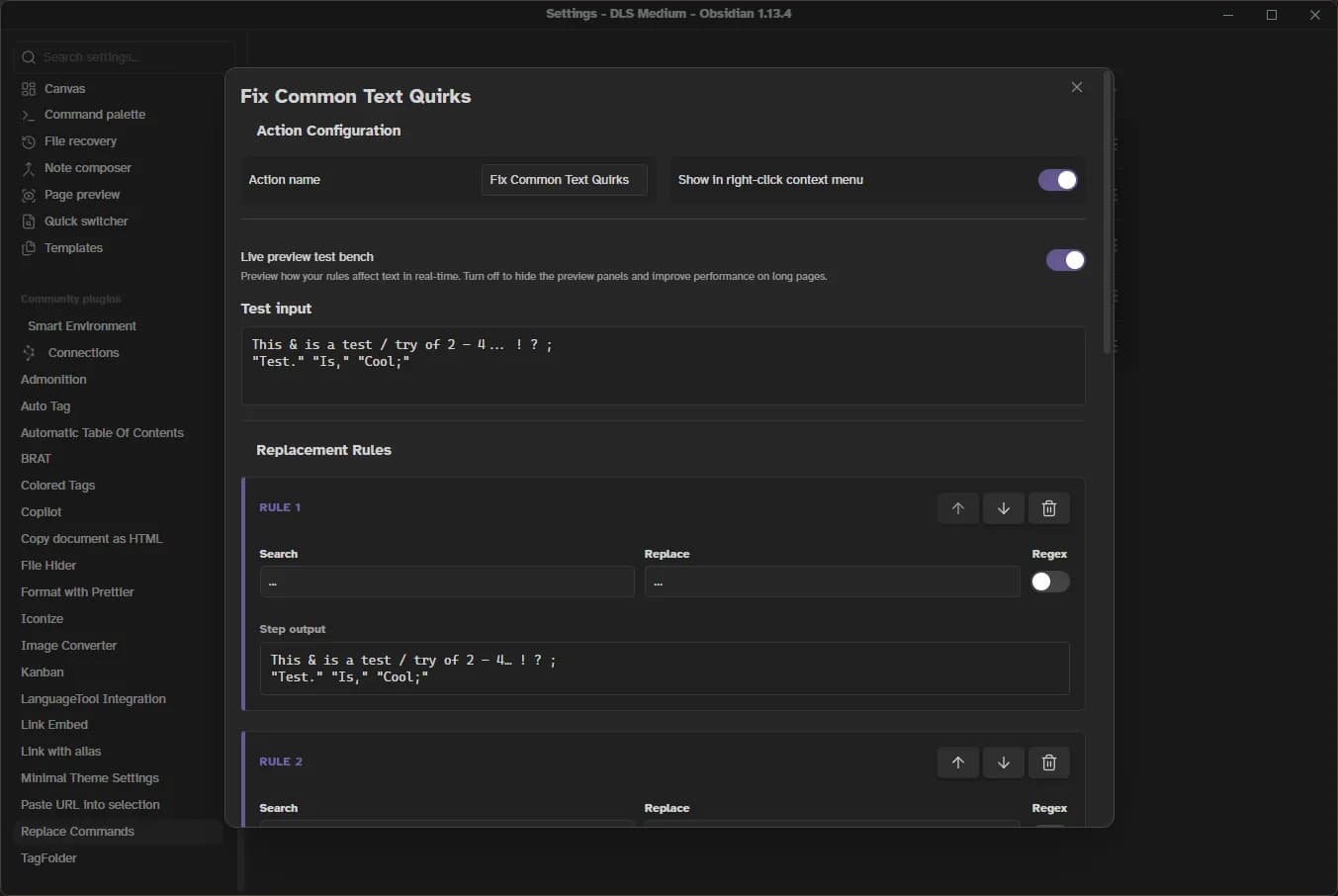Click the Search settings box
This screenshot has height=896, width=1338.
click(x=125, y=57)
